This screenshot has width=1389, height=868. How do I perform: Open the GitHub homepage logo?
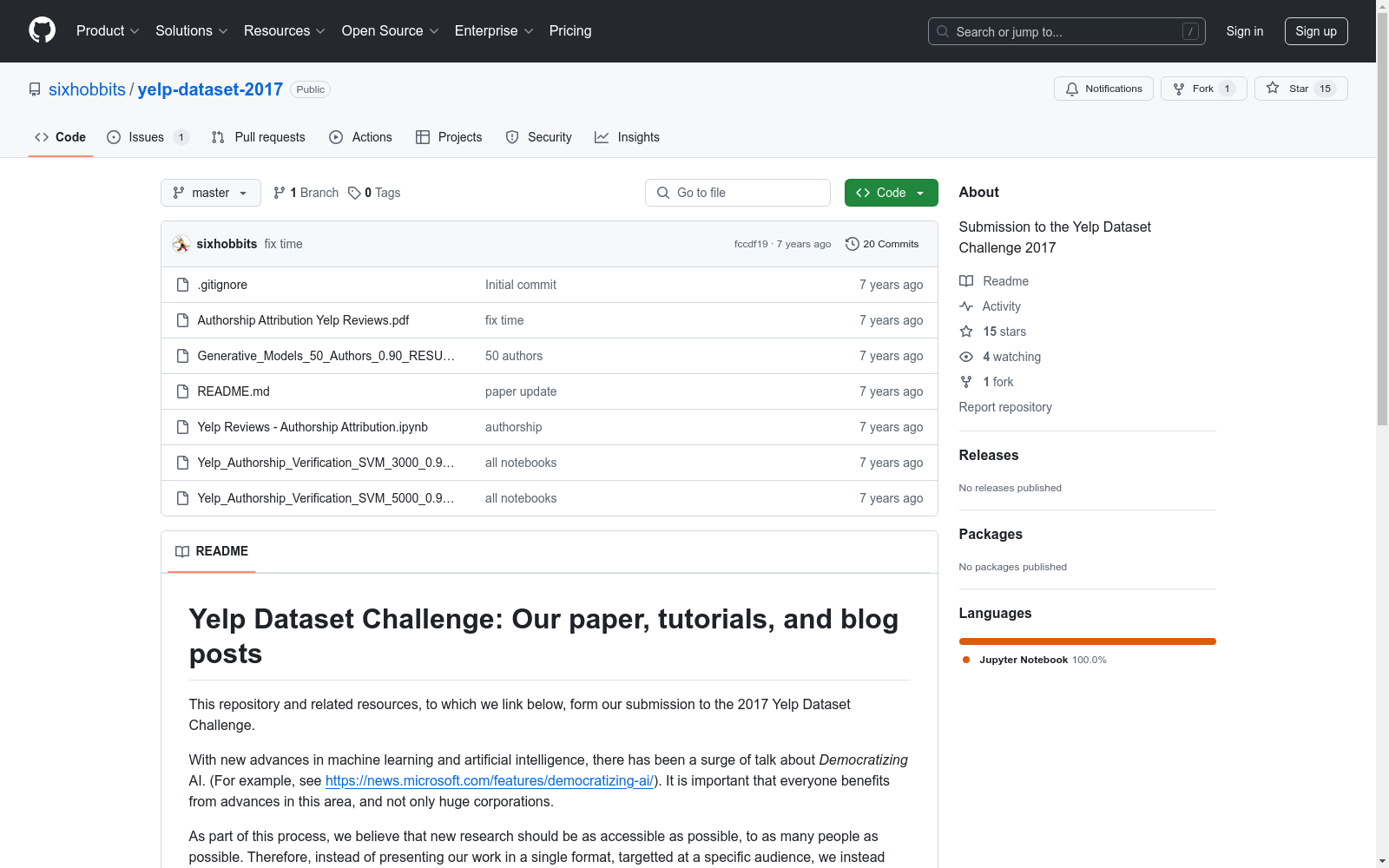[42, 30]
